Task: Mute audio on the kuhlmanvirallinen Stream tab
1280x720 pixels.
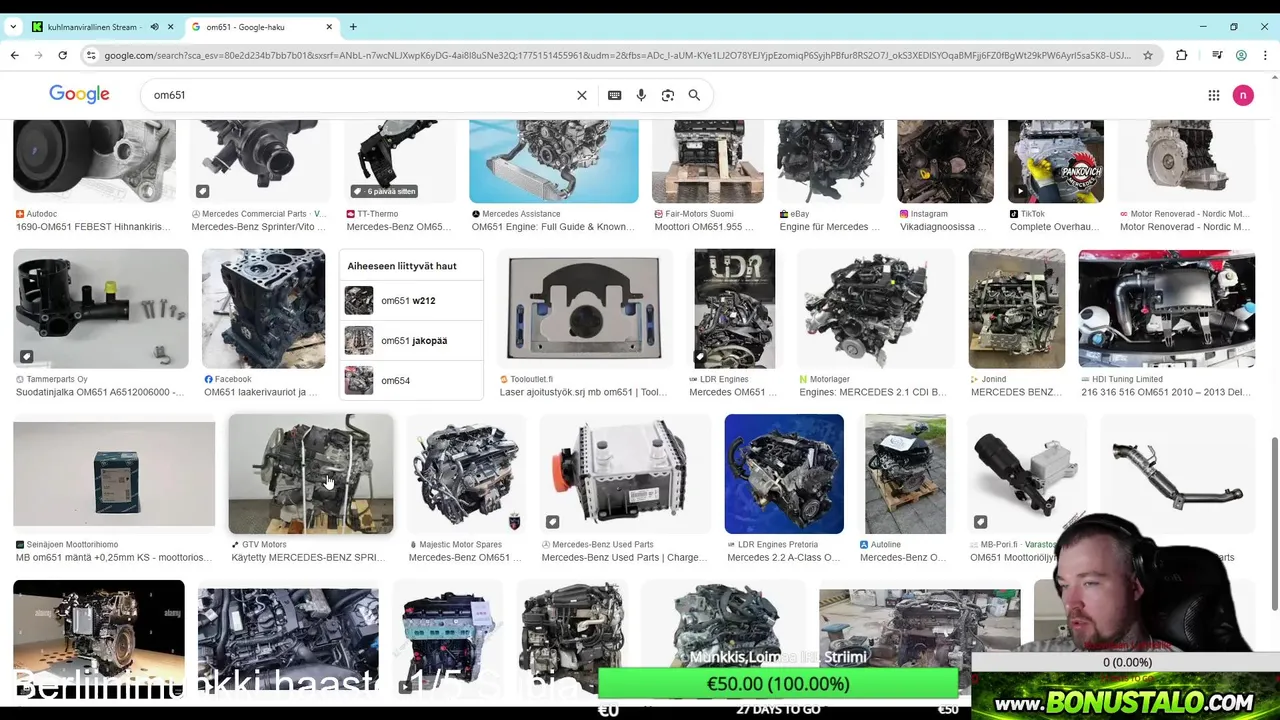Action: 154,27
